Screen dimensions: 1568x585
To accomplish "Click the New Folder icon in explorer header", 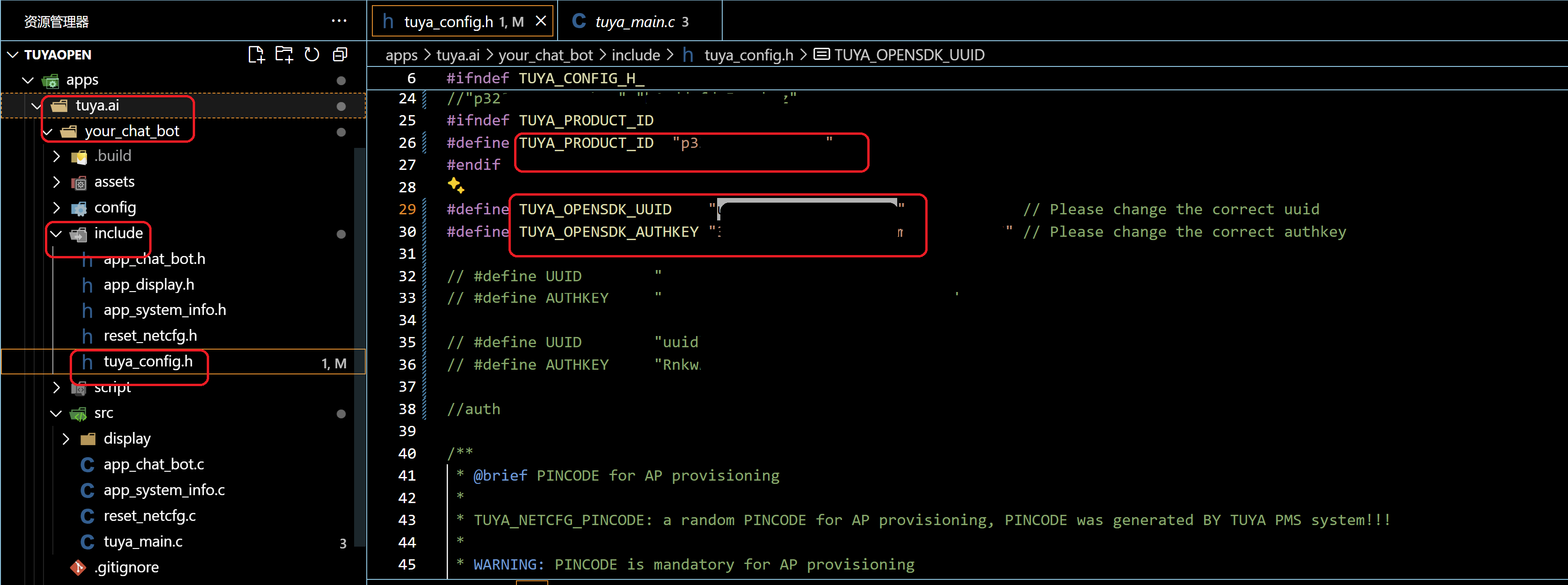I will 283,55.
